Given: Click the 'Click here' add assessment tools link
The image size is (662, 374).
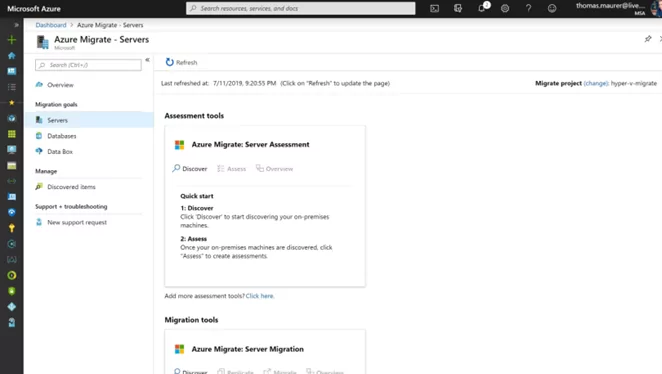Looking at the screenshot, I should tap(260, 296).
